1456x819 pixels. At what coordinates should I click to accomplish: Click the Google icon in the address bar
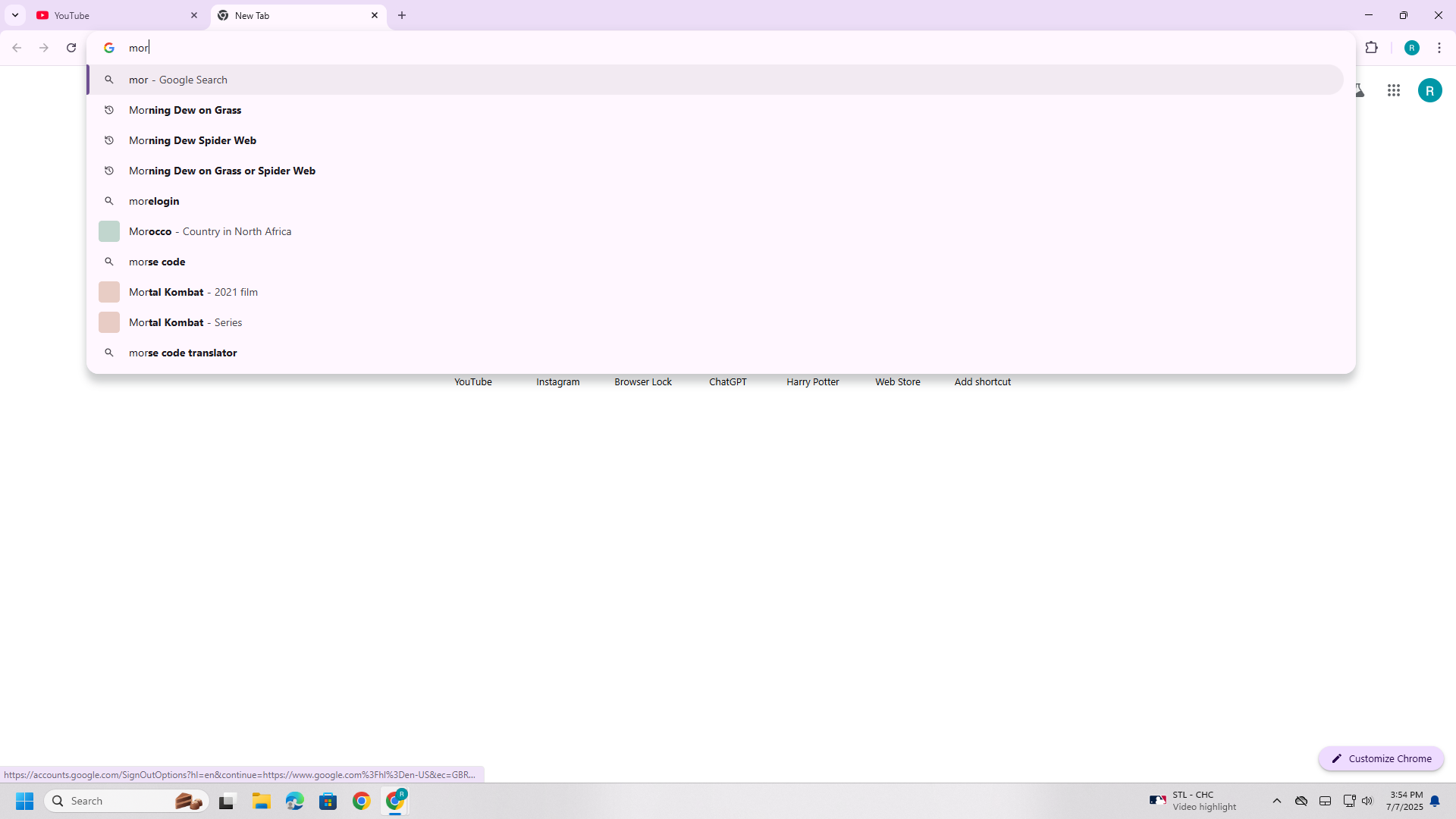click(109, 48)
